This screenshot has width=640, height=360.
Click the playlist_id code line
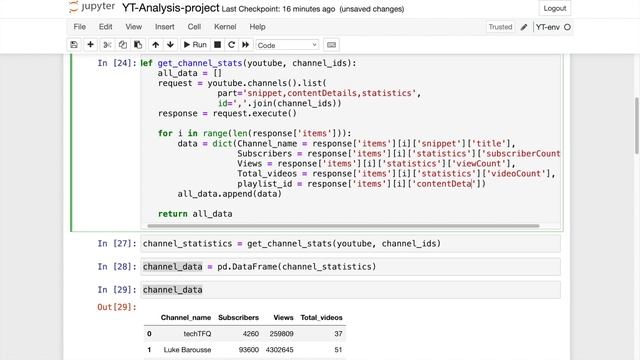coord(362,184)
